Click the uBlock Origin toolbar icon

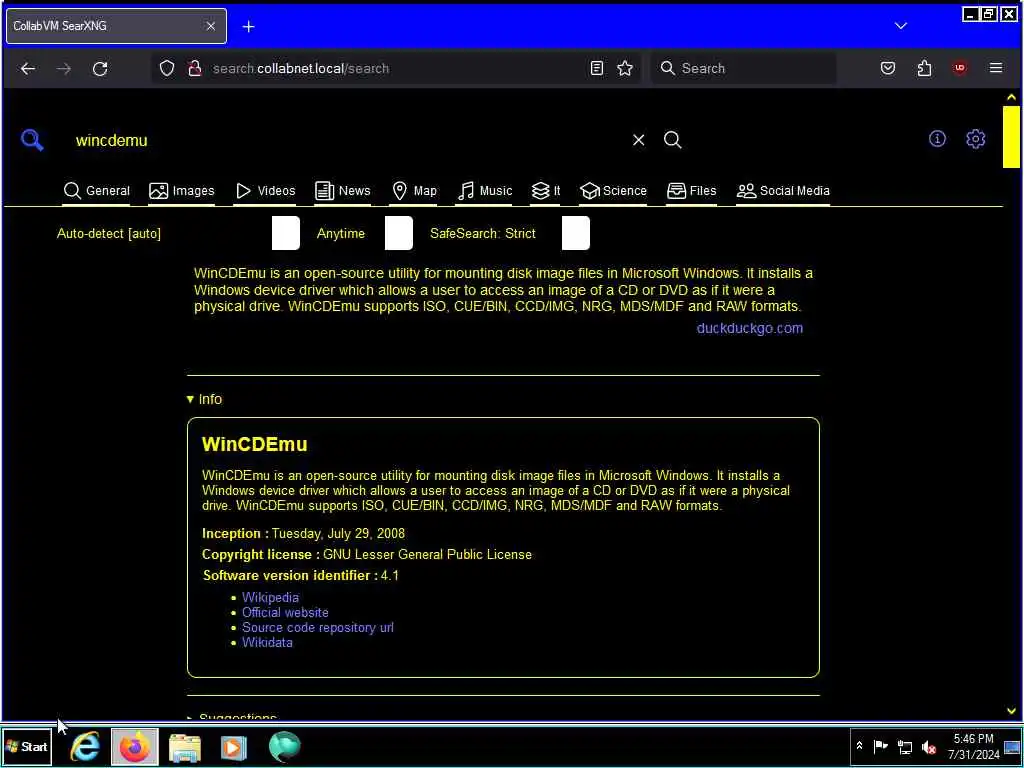point(959,68)
